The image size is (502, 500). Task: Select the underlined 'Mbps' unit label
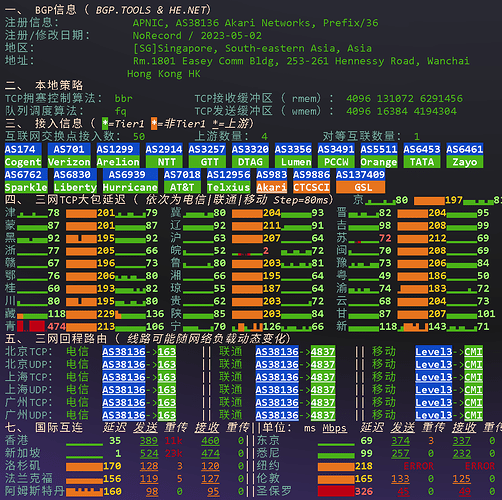pyautogui.click(x=335, y=428)
